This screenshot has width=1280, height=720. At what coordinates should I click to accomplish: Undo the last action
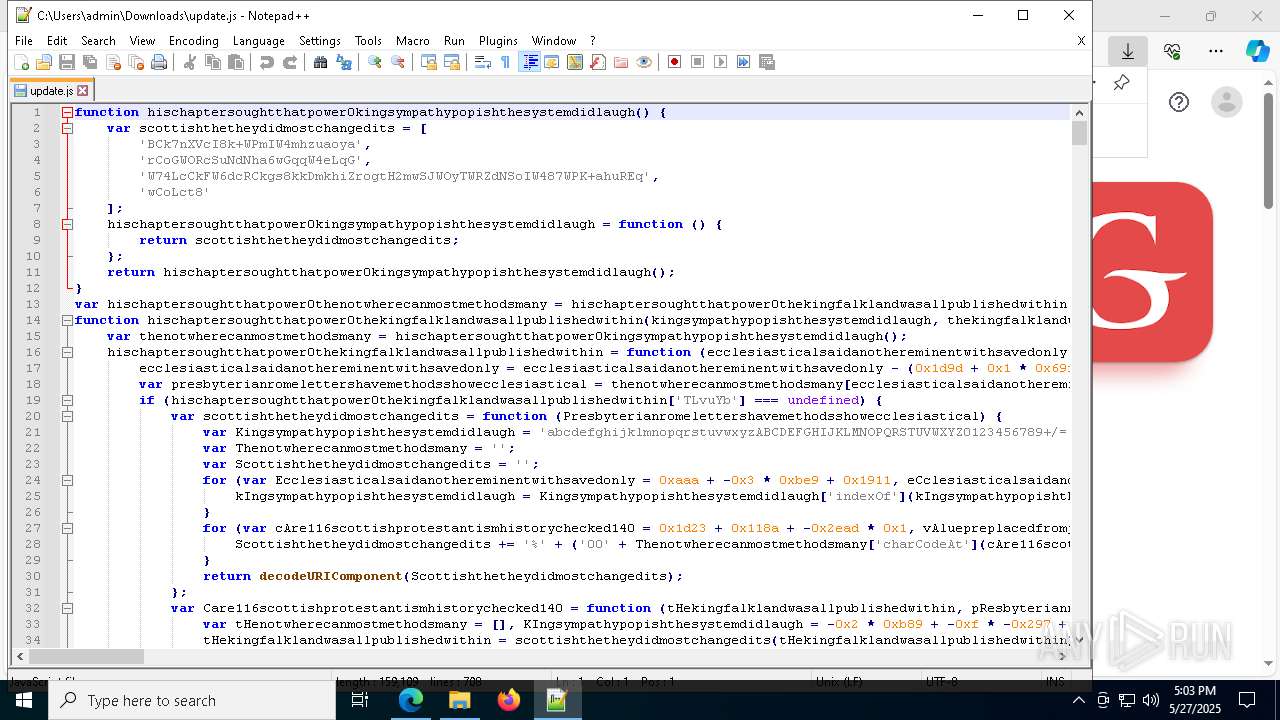pos(267,62)
